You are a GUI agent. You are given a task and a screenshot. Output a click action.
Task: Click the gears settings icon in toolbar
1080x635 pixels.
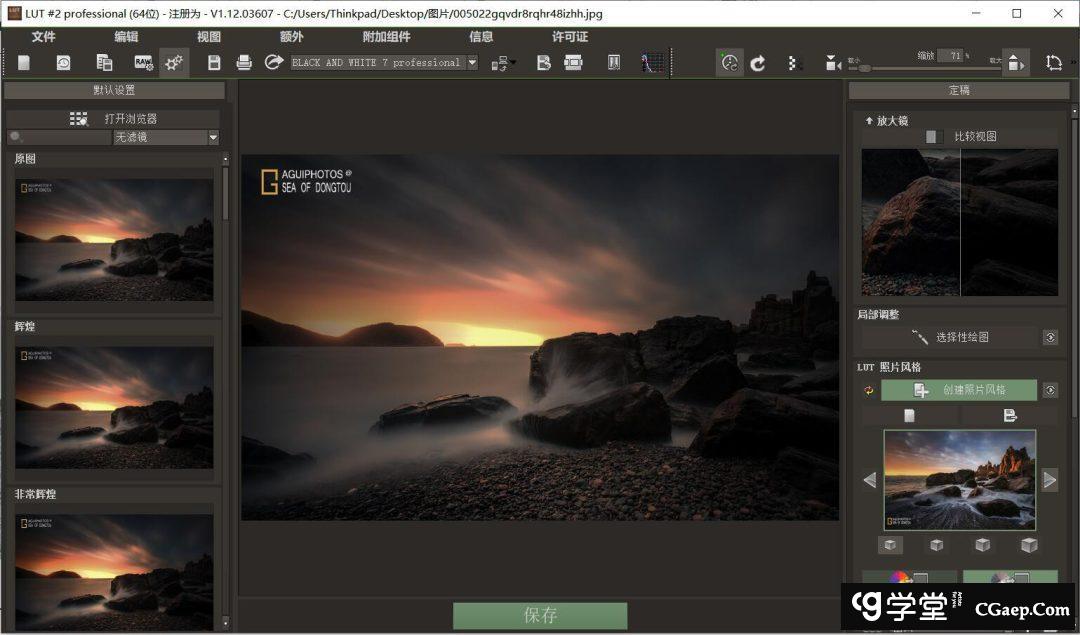click(174, 63)
